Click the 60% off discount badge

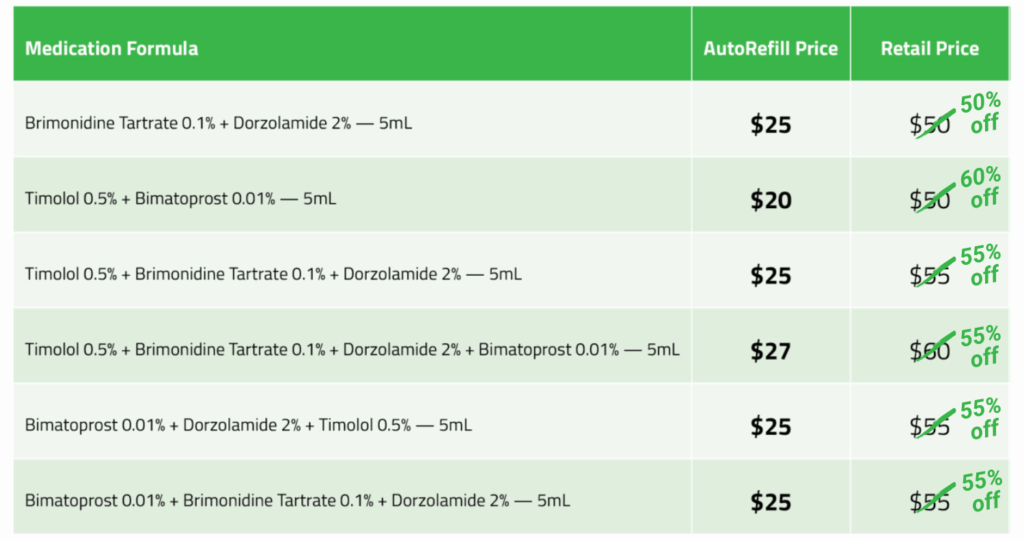(x=980, y=187)
